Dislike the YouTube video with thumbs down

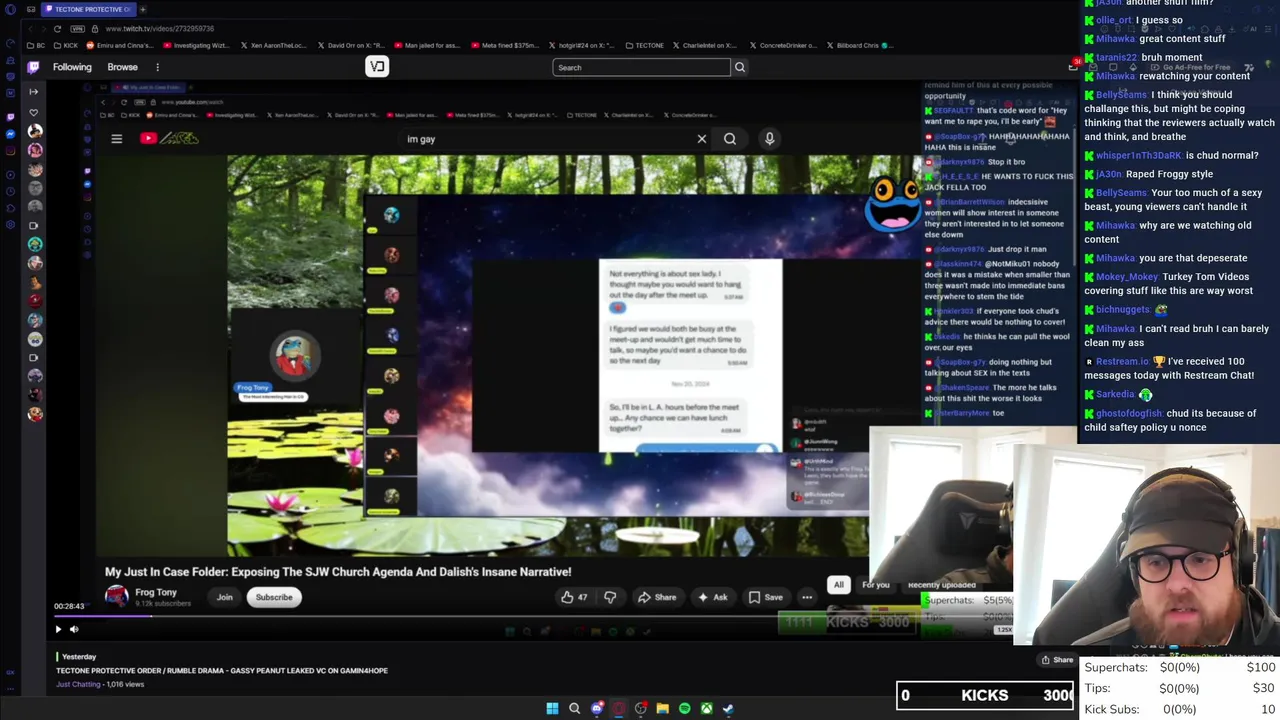[x=610, y=597]
